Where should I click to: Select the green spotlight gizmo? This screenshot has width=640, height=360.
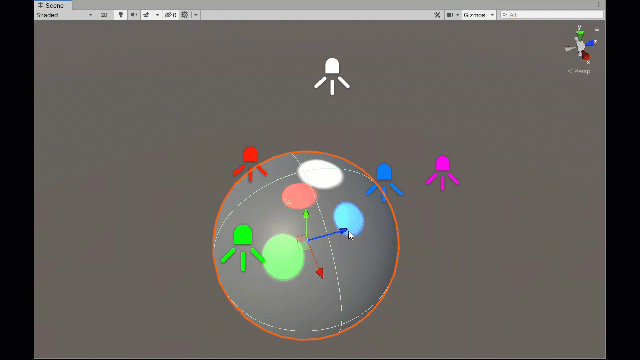coord(243,247)
